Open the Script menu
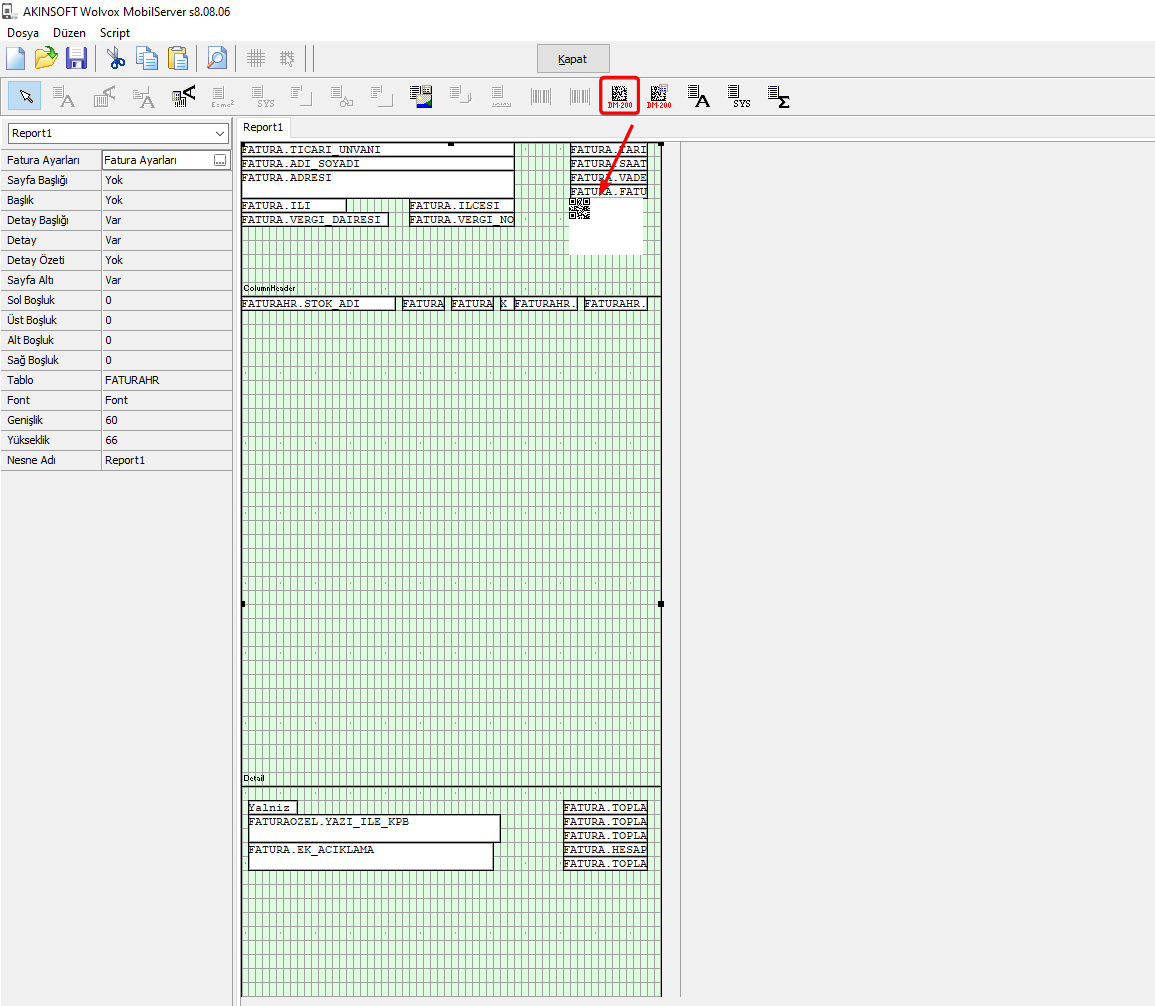Screen dimensions: 1155x1006 click(115, 33)
